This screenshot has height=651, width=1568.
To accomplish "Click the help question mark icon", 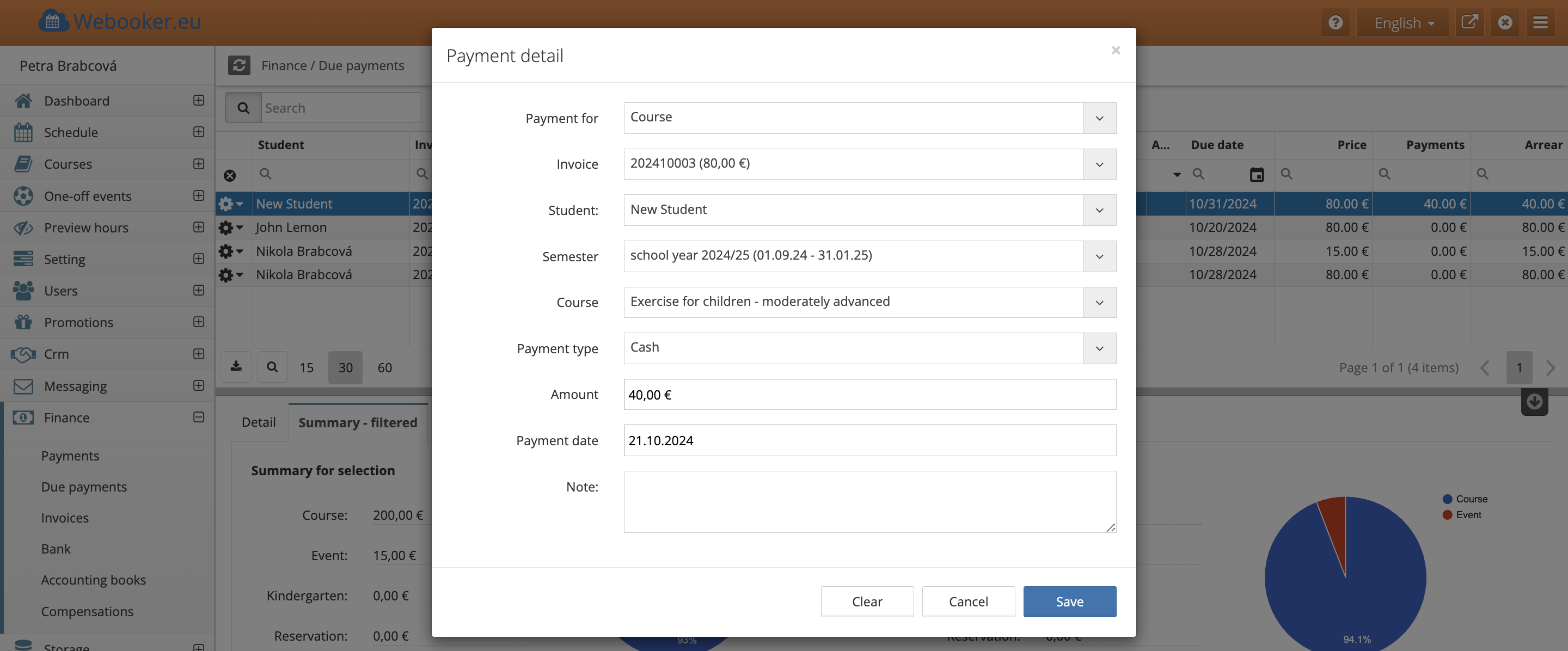I will [x=1335, y=22].
